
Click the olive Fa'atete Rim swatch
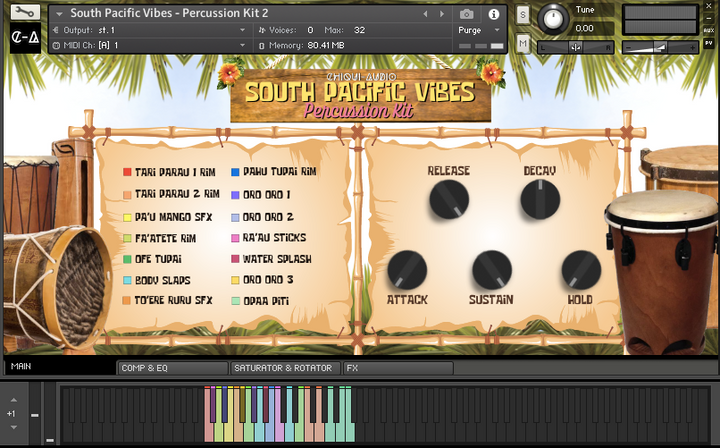tap(127, 239)
